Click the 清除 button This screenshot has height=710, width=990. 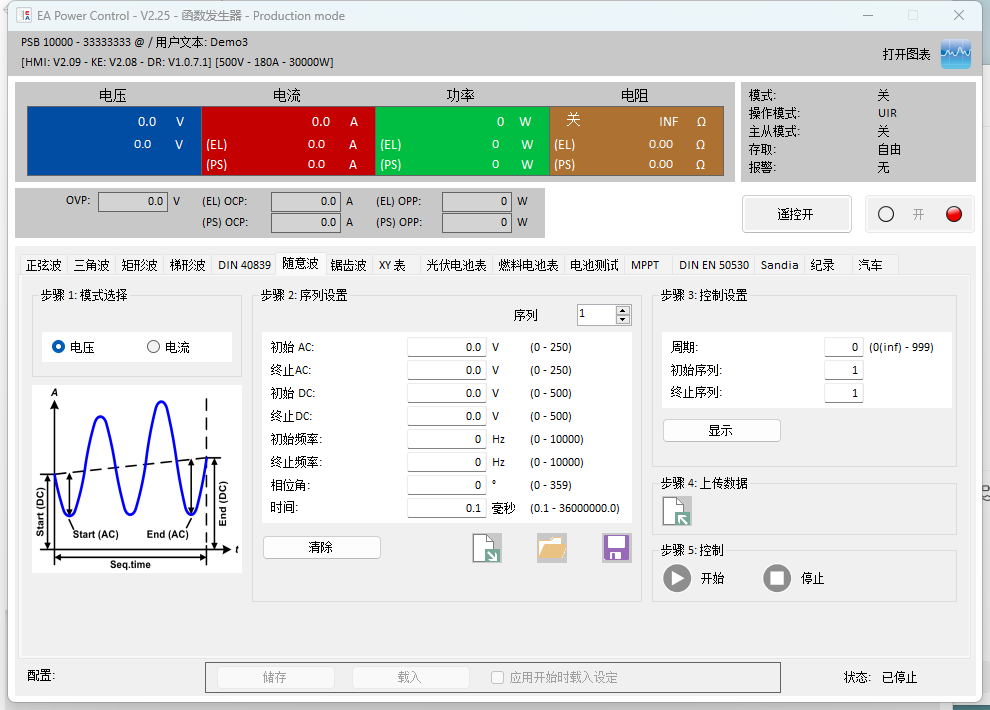point(321,547)
